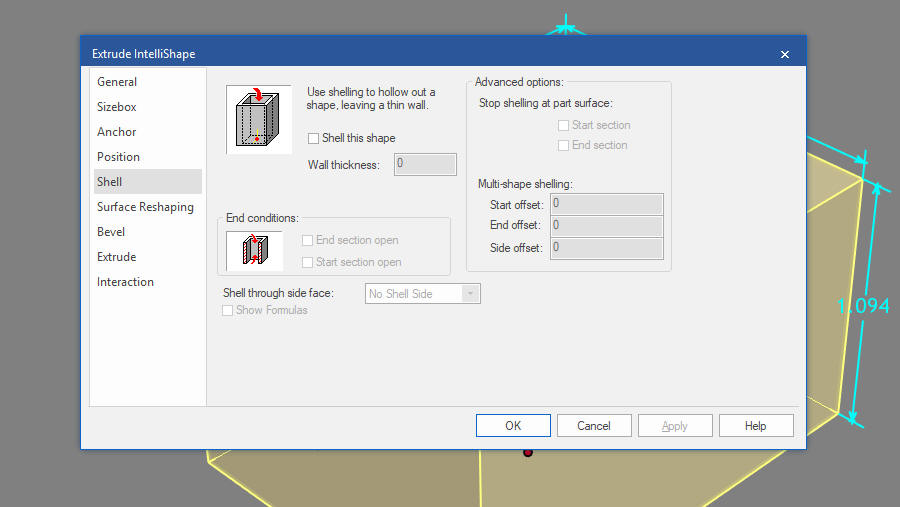Toggle the End section open checkbox
This screenshot has width=900, height=507.
[x=308, y=241]
